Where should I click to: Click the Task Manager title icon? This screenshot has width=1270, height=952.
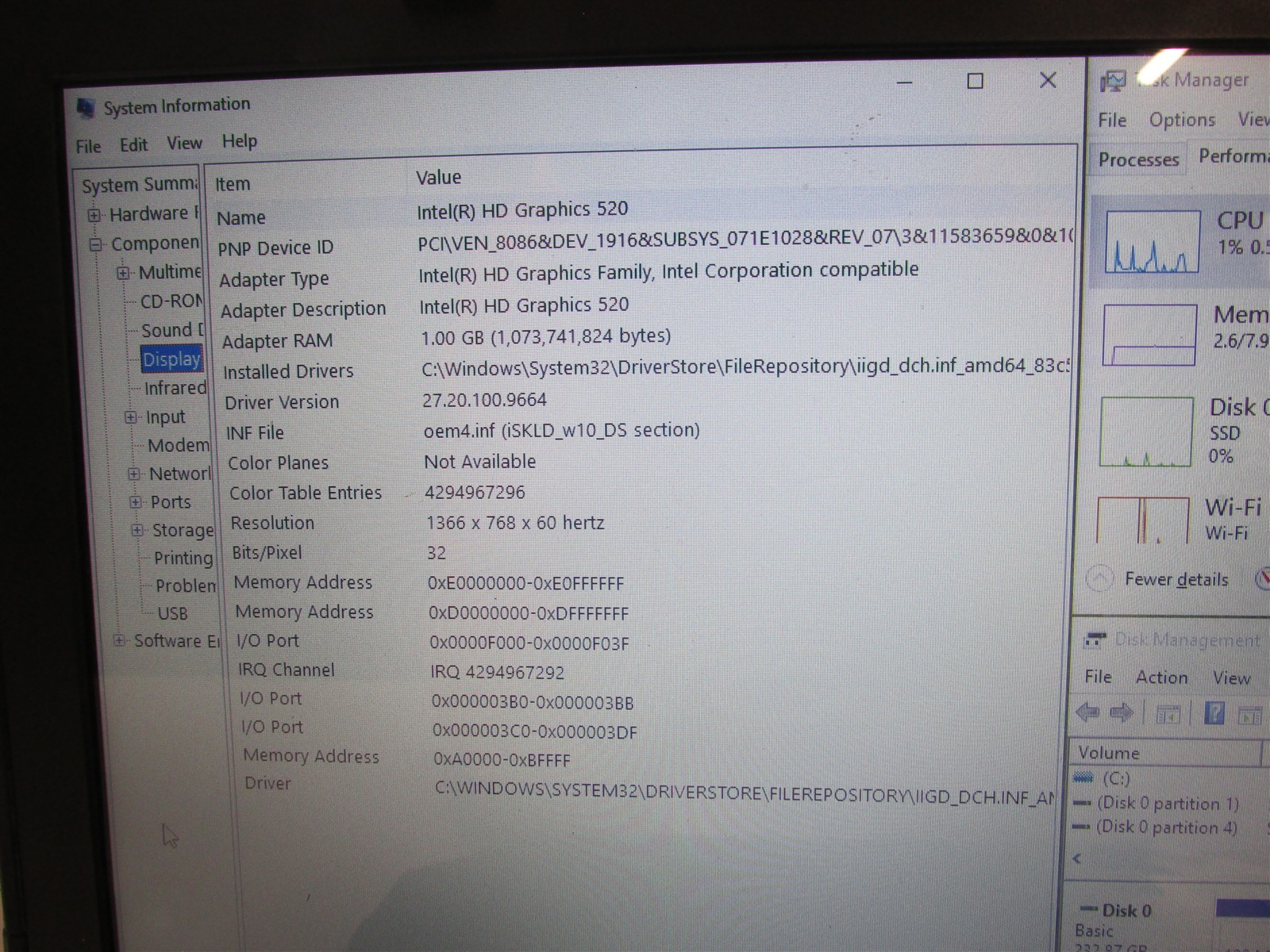pos(1112,82)
